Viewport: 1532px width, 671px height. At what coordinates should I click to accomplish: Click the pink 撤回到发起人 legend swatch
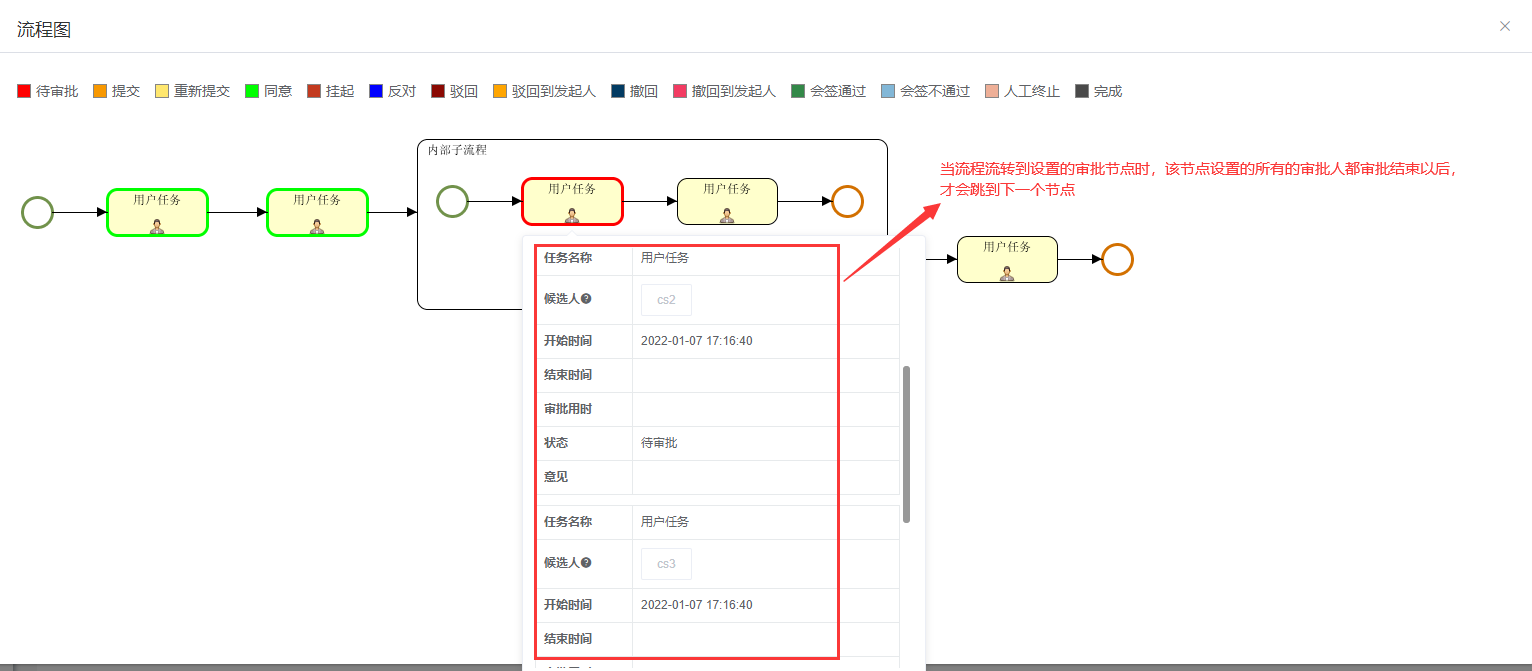(x=680, y=91)
